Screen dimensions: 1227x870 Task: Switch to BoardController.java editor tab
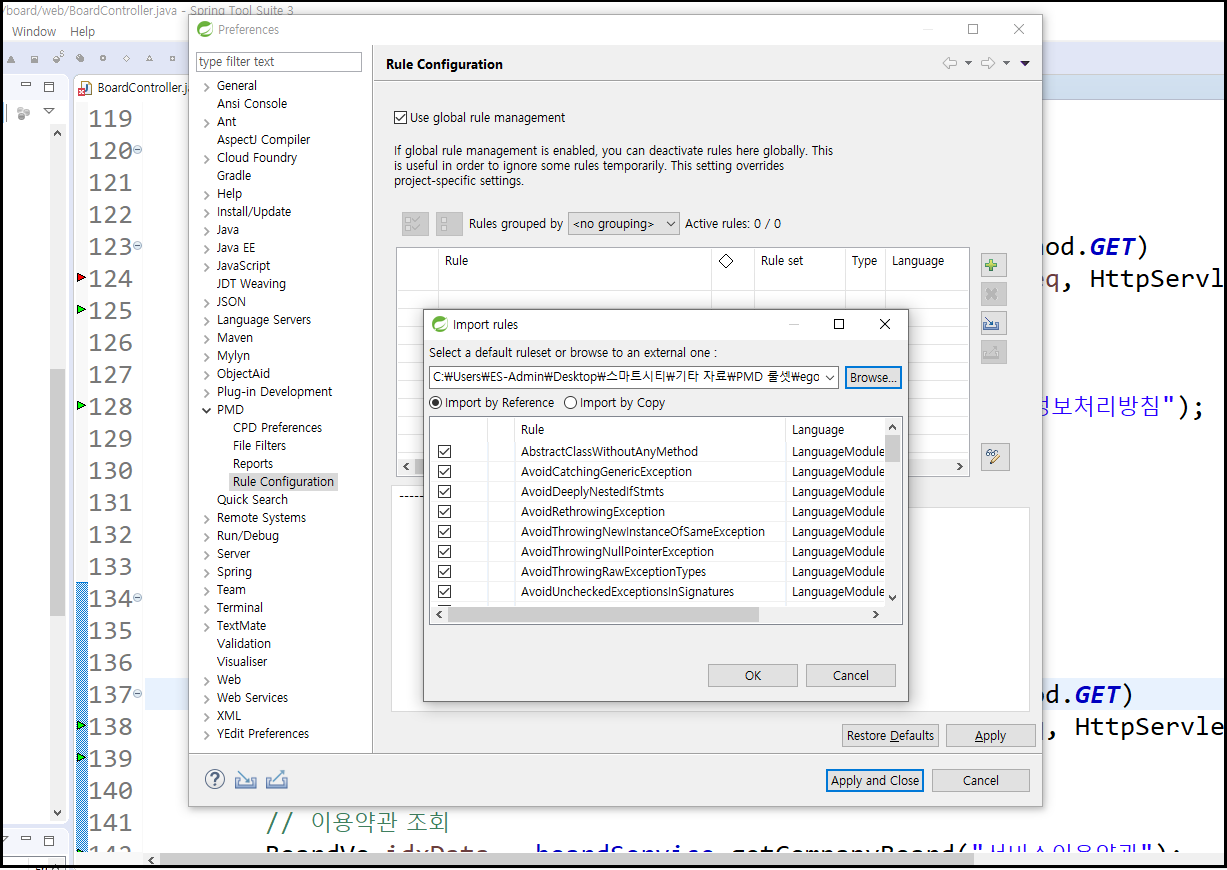click(133, 88)
